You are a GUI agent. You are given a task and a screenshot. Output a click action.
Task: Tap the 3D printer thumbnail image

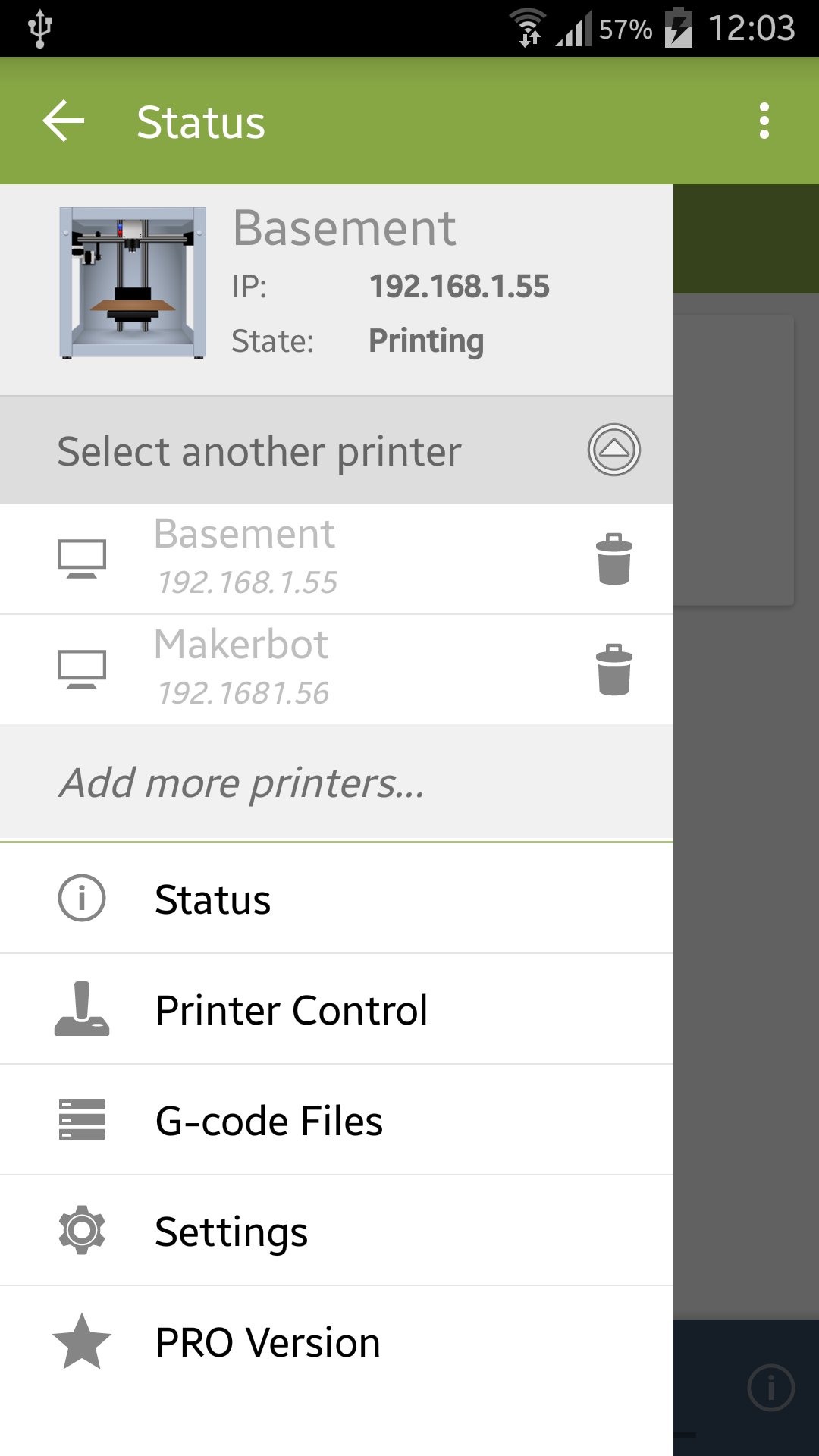(133, 282)
